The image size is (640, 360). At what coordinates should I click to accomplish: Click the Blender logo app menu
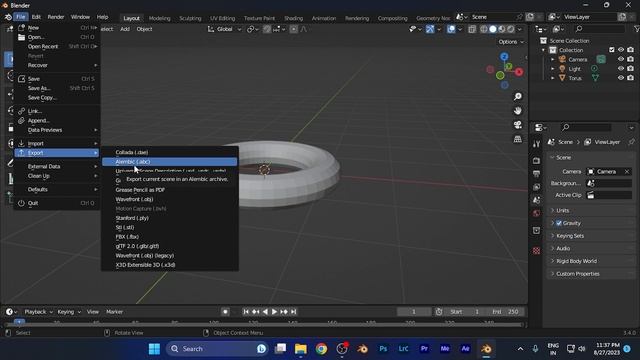click(8, 17)
